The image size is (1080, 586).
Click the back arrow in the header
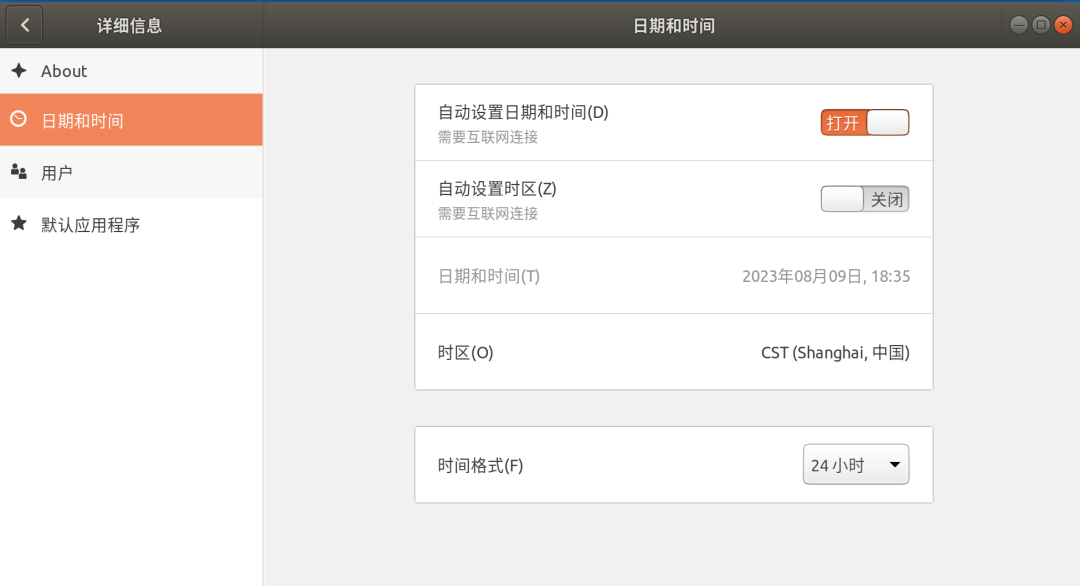25,25
